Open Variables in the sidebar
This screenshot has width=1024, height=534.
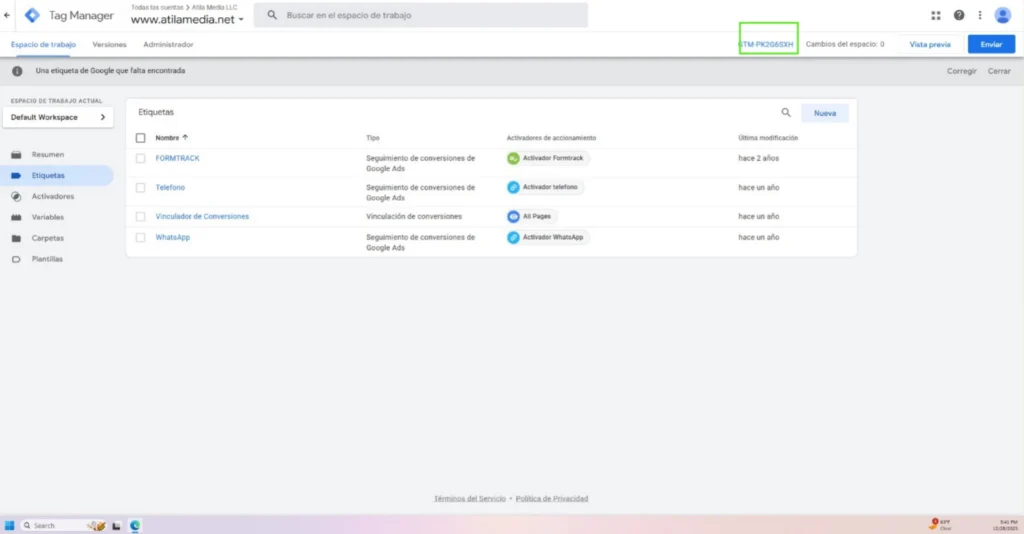point(48,217)
